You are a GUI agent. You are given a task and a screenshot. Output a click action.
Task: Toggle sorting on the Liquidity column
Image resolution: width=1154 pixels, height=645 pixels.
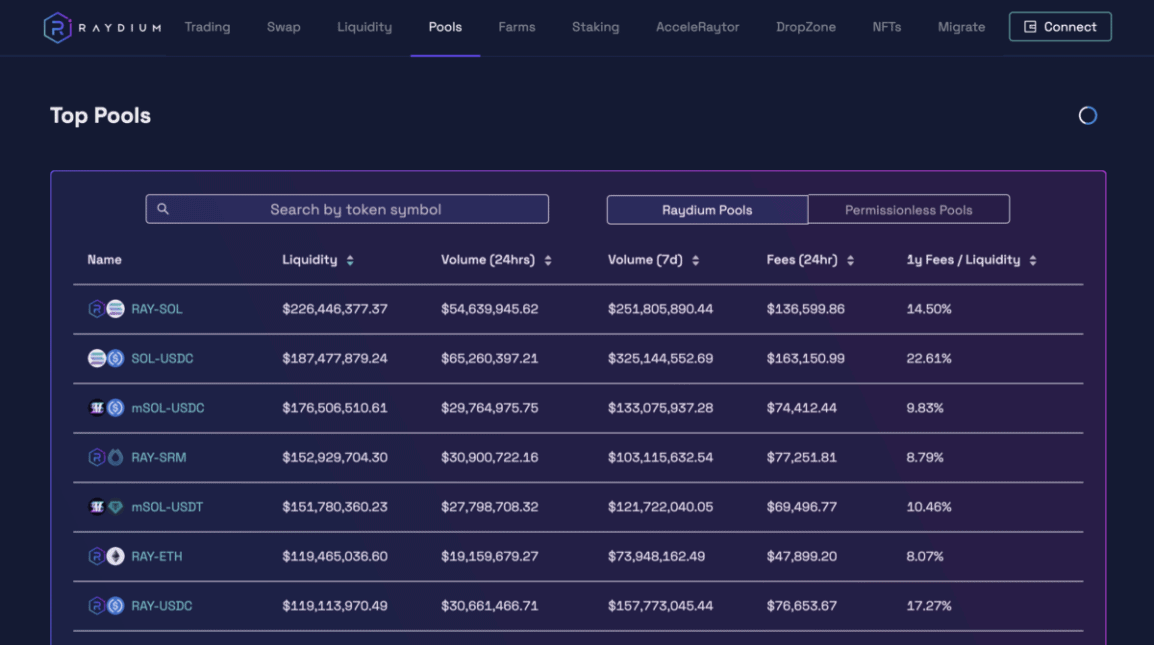coord(349,259)
